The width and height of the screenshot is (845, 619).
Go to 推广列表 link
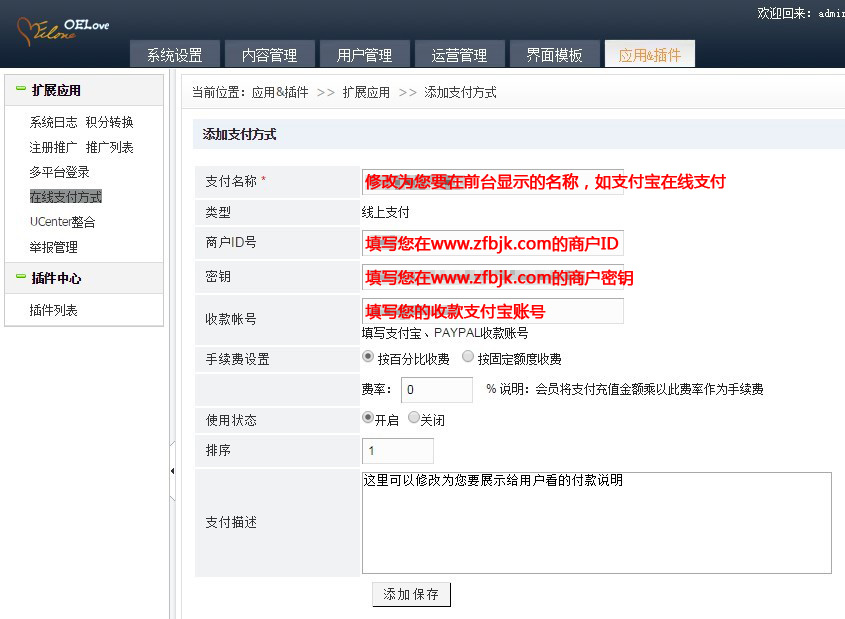click(109, 148)
